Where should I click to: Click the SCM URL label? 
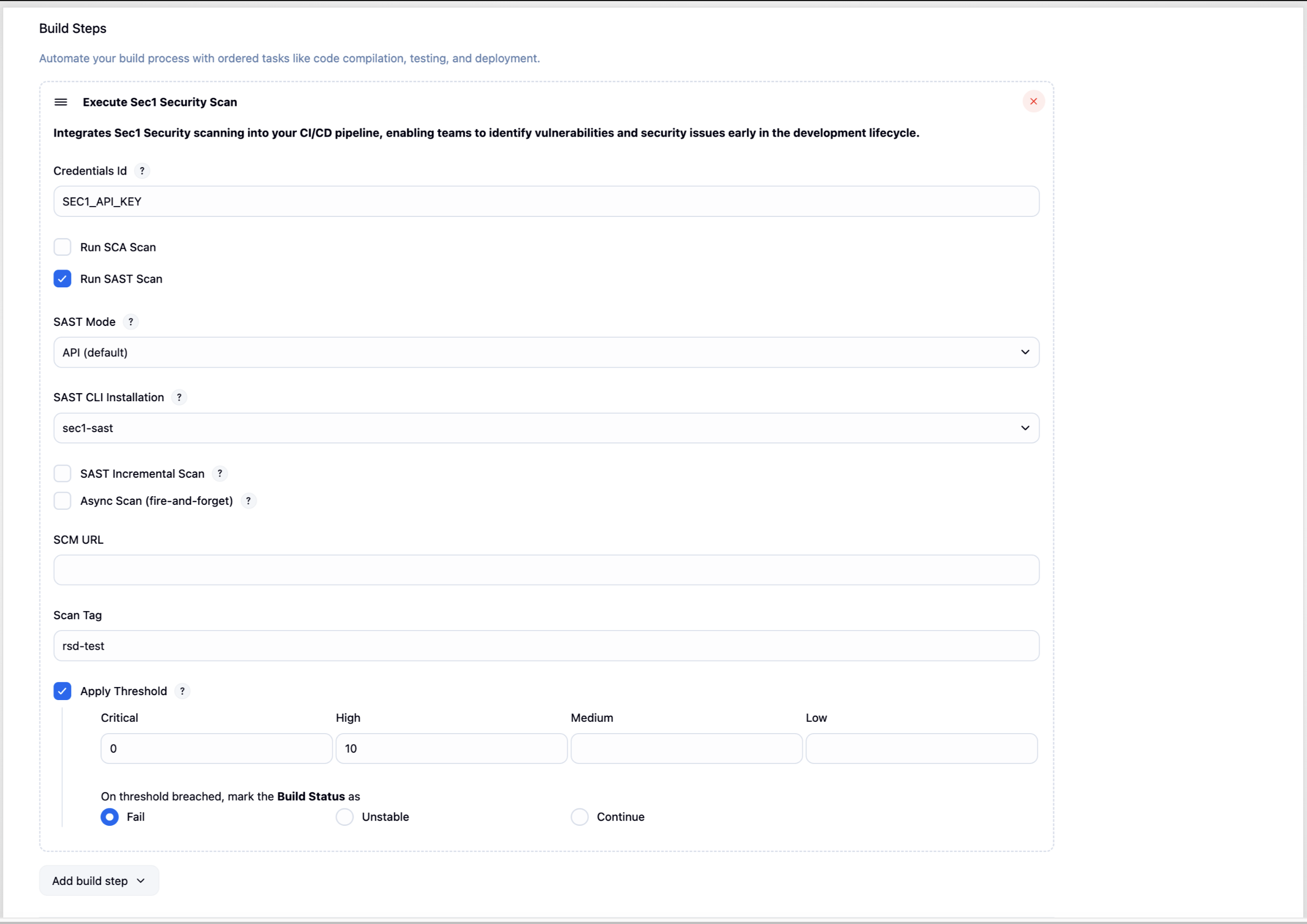(79, 540)
